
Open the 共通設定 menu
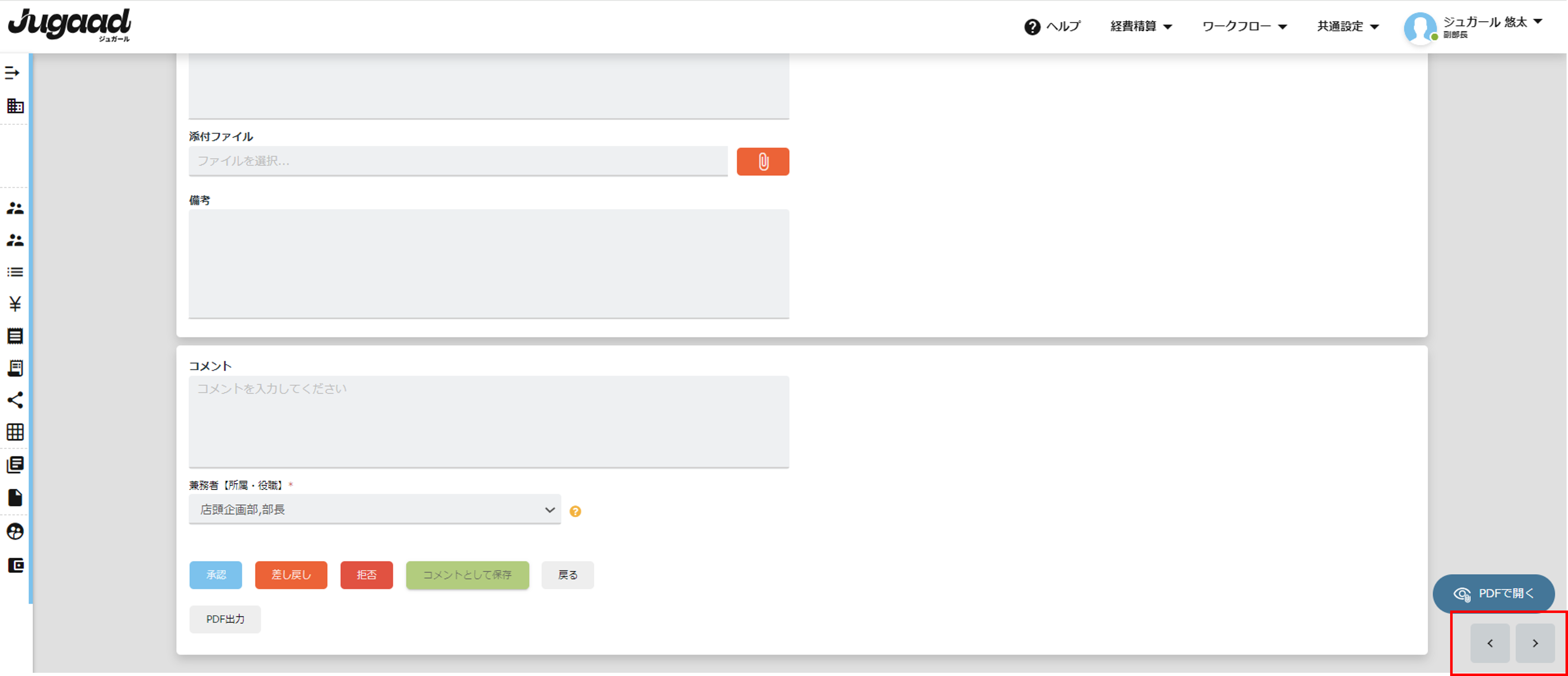[x=1348, y=26]
